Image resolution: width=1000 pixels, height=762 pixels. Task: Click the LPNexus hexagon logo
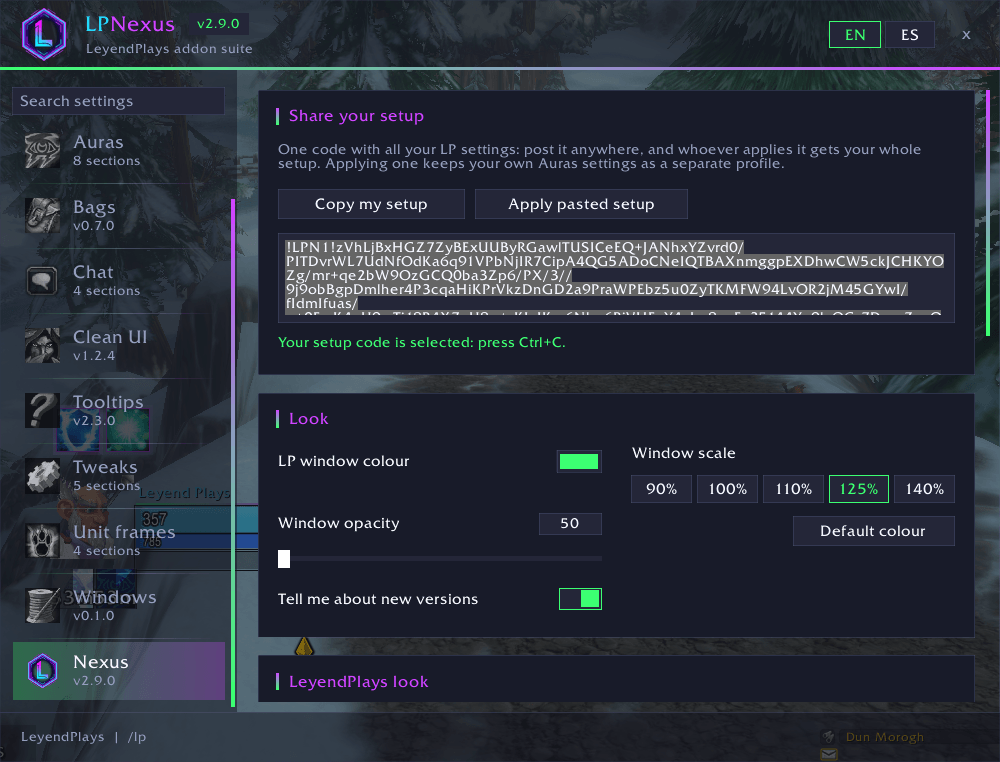pos(43,34)
